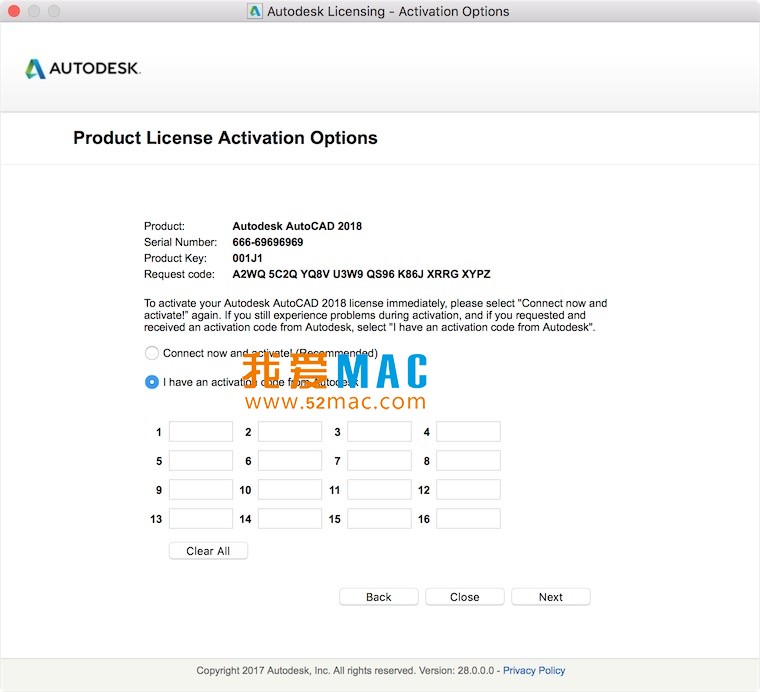
Task: Click activation code field 14
Action: pyautogui.click(x=290, y=519)
